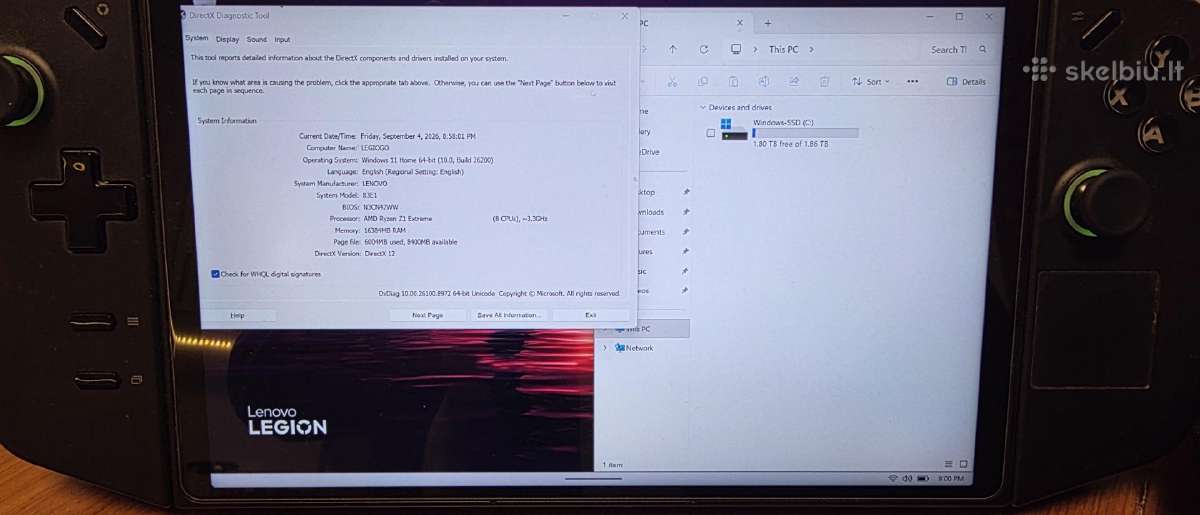Select This PC in the navigation pane

(643, 328)
